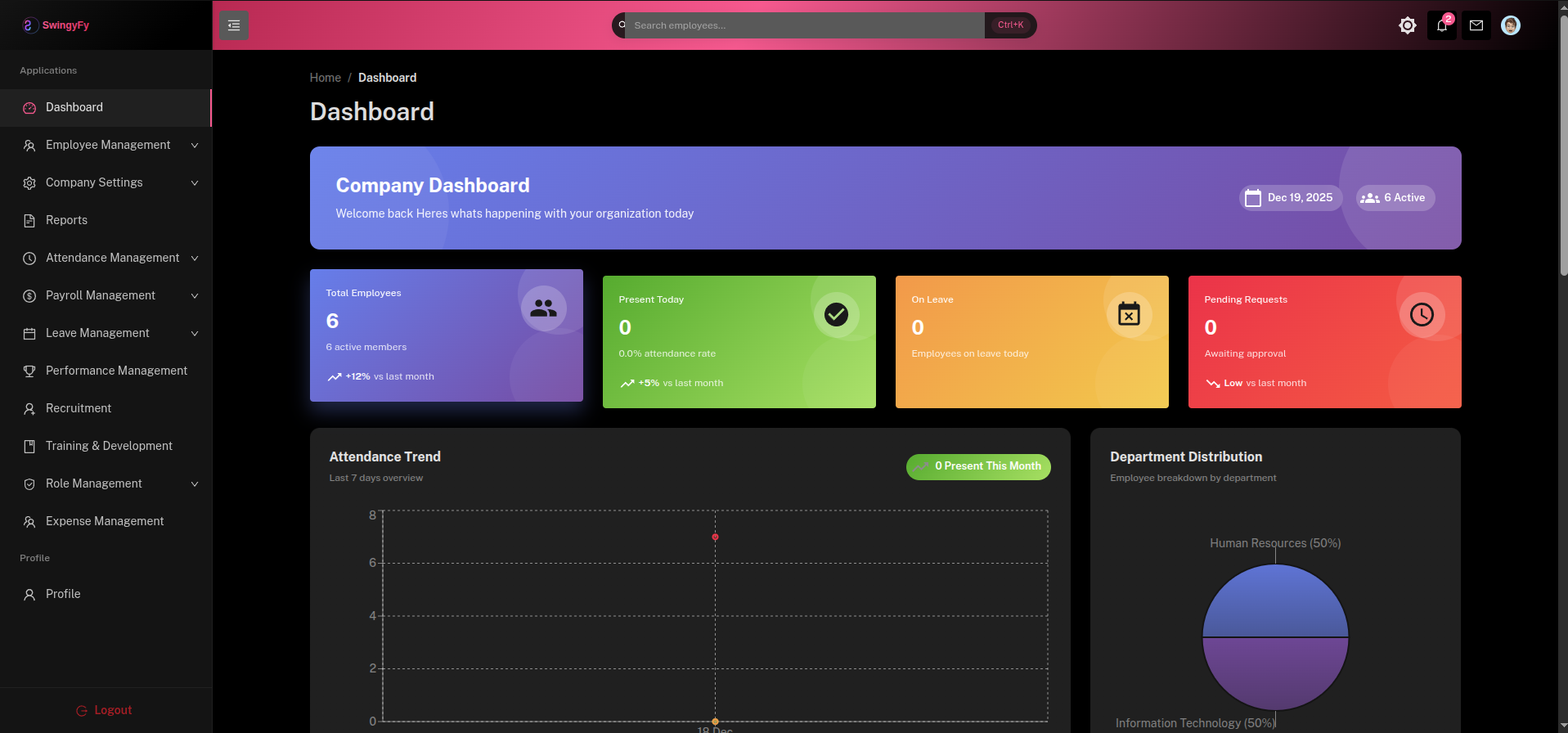Go to Recruitment in sidebar
The image size is (1568, 733).
(79, 408)
